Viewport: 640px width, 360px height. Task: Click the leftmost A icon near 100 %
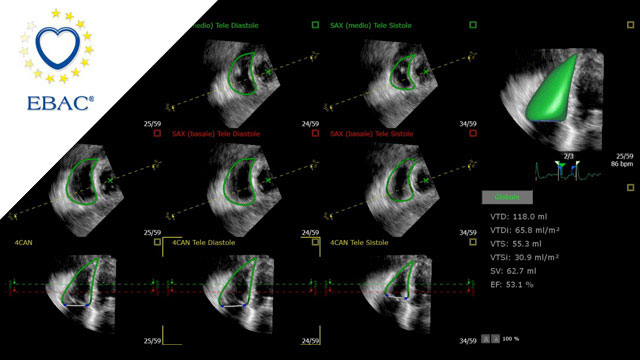click(x=485, y=339)
